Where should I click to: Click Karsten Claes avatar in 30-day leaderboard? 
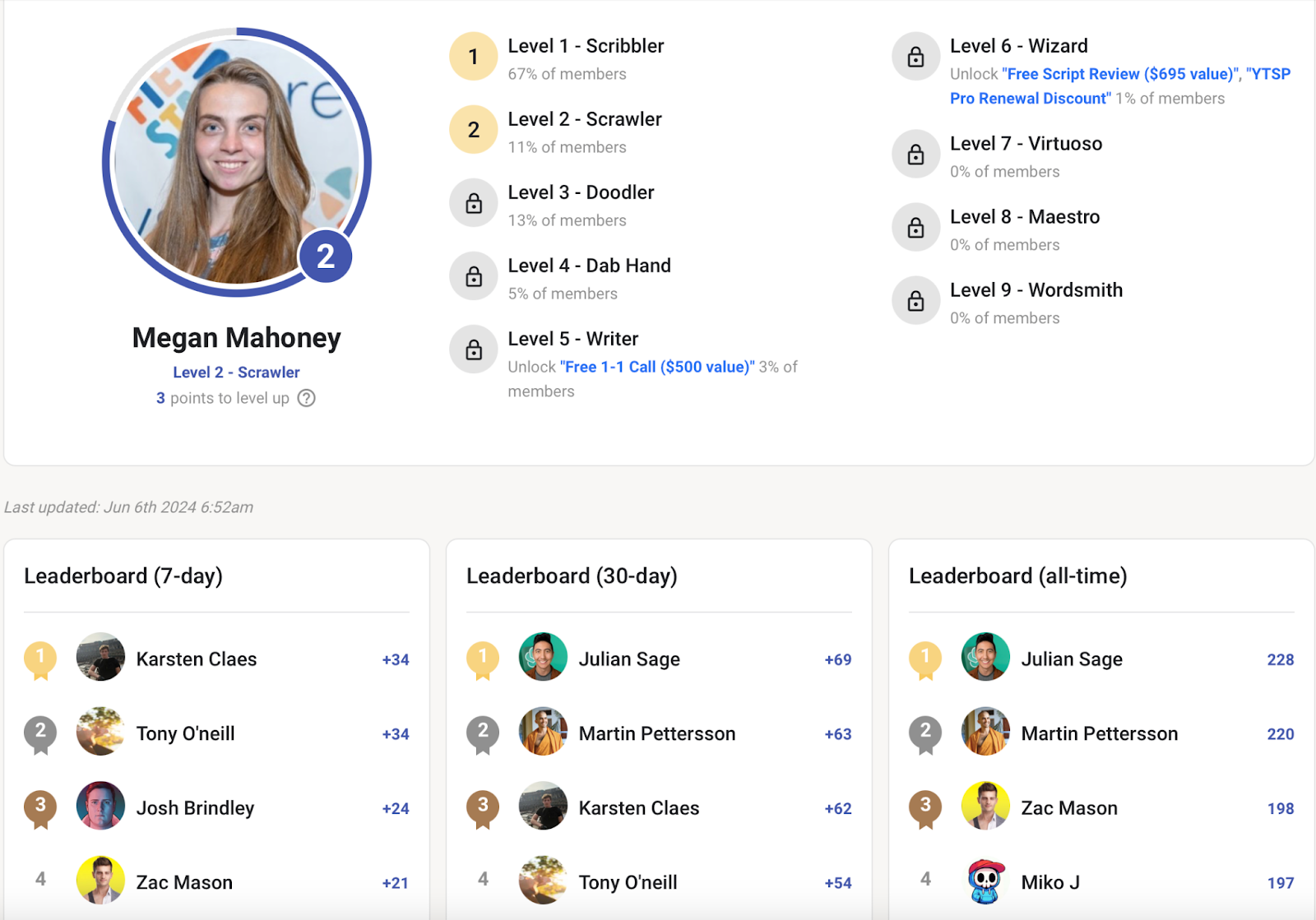click(543, 806)
